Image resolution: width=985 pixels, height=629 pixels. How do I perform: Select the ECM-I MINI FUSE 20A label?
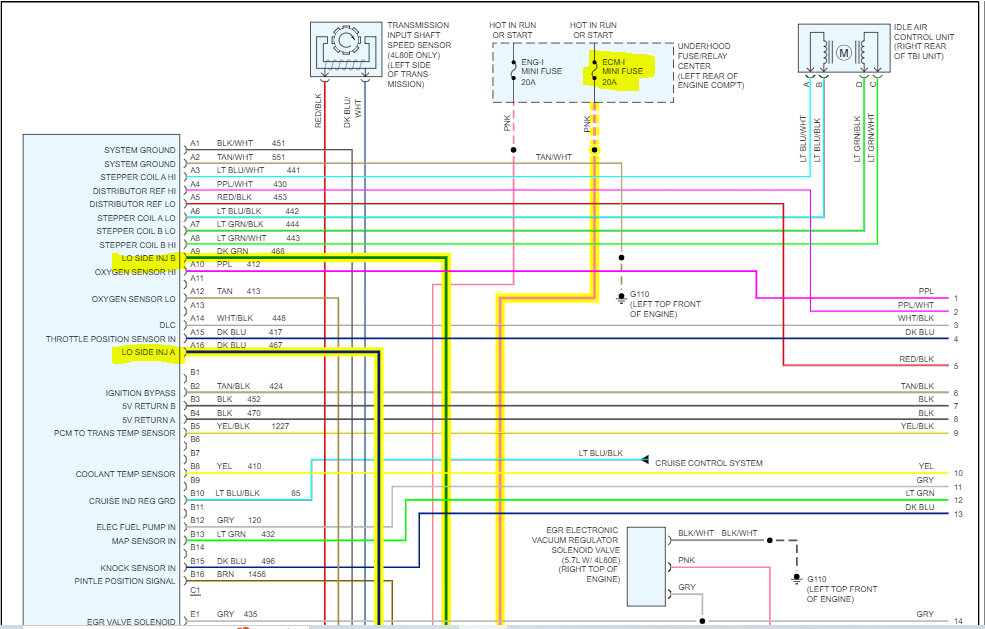(622, 72)
